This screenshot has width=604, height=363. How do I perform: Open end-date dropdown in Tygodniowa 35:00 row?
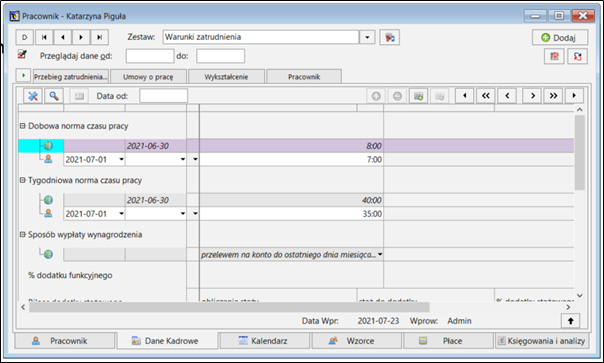tap(183, 213)
